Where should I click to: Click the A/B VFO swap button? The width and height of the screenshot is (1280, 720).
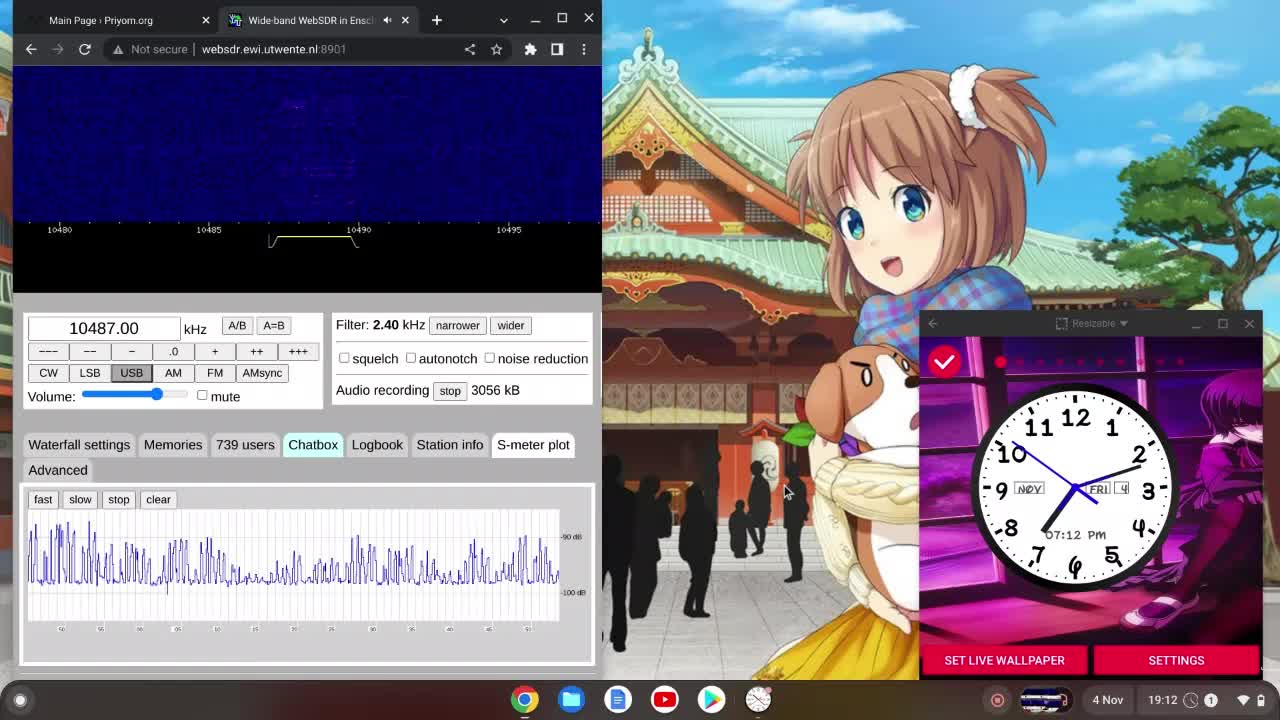pyautogui.click(x=237, y=326)
